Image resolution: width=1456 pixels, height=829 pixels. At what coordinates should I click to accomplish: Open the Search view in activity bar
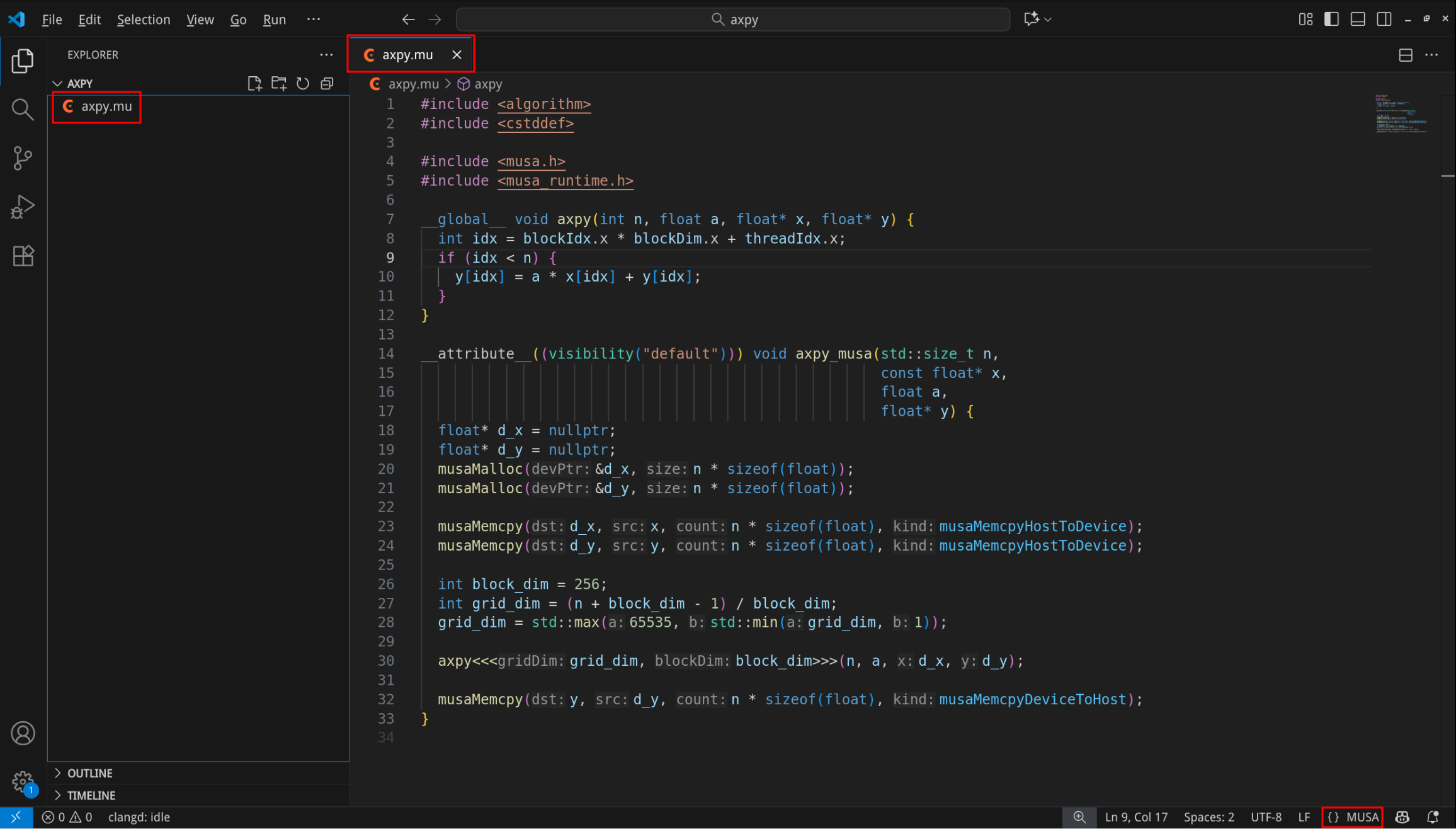[x=23, y=109]
